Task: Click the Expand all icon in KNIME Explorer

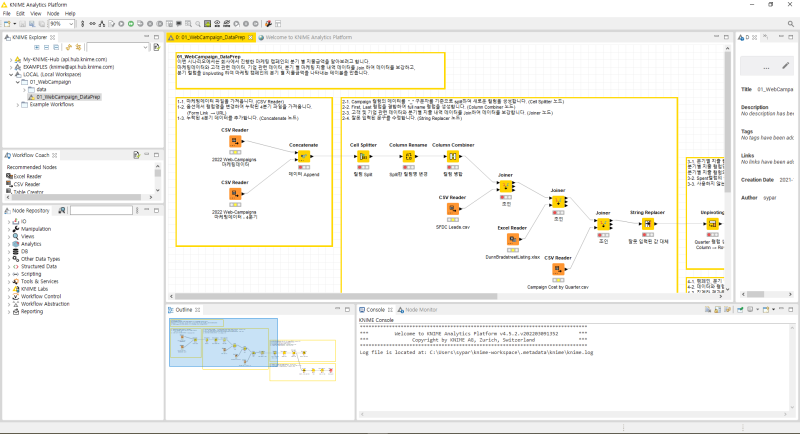Action: [37, 47]
